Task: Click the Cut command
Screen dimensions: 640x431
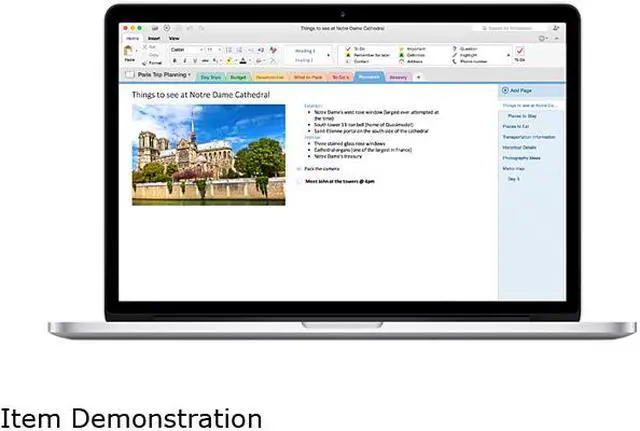Action: click(151, 47)
